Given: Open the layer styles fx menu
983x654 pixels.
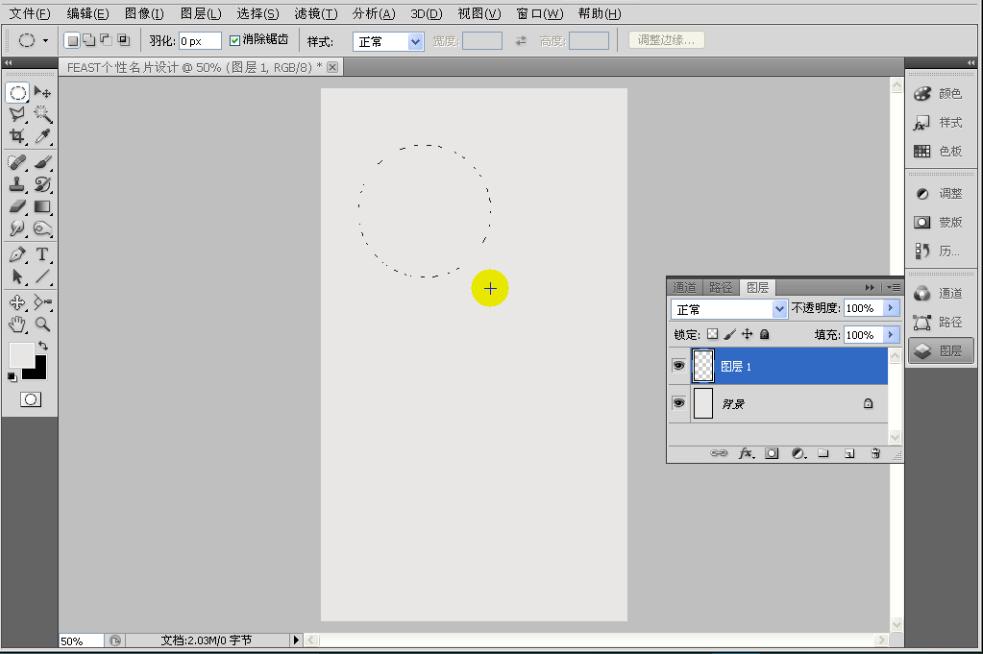Looking at the screenshot, I should [x=747, y=452].
